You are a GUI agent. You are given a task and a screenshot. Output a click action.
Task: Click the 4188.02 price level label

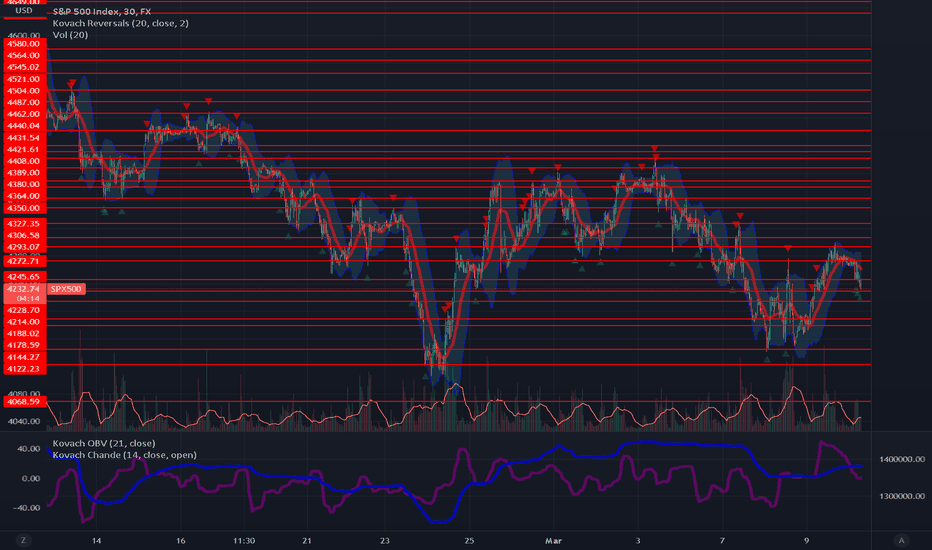click(x=24, y=334)
